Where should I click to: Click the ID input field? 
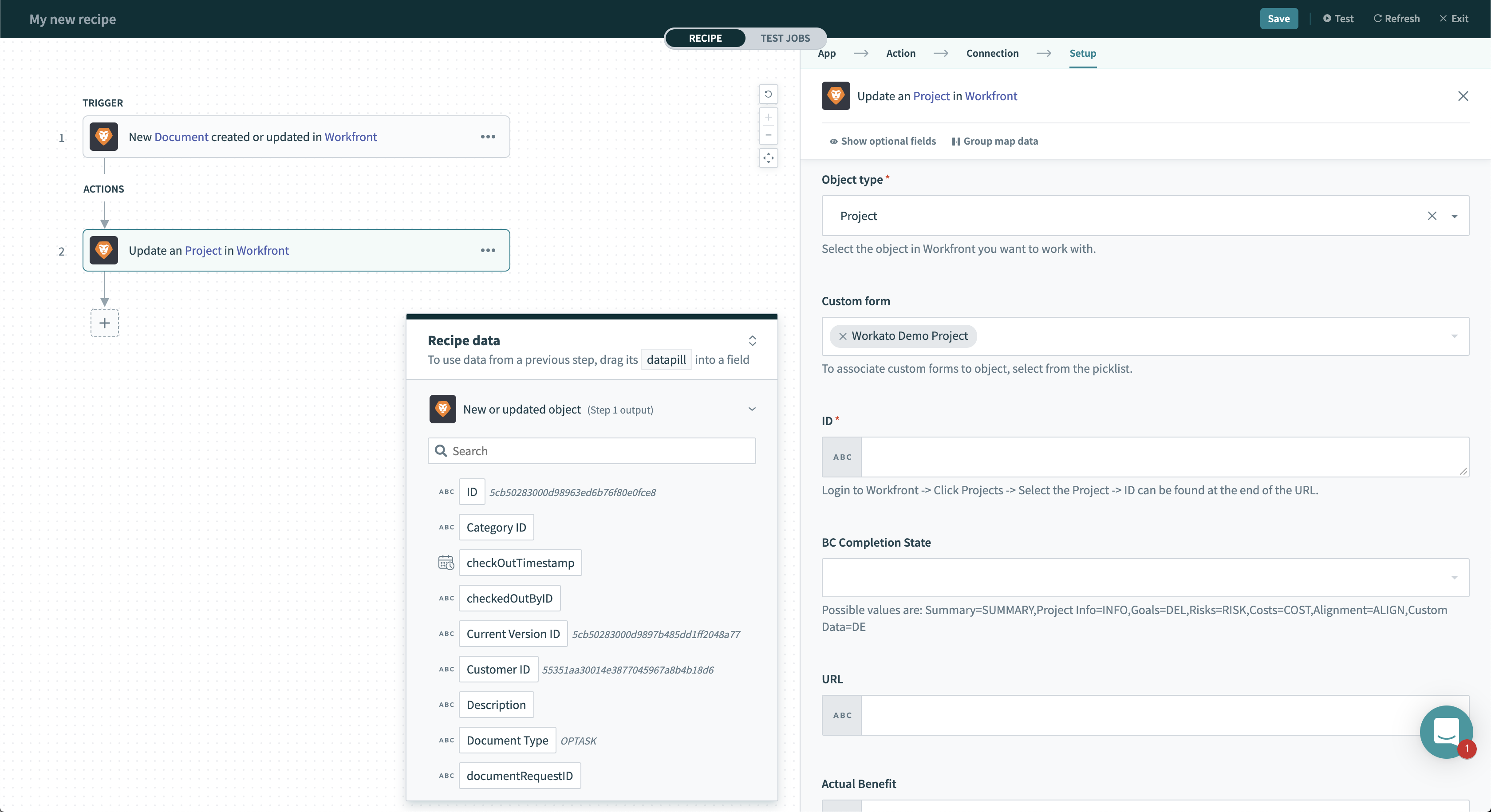(x=1164, y=457)
